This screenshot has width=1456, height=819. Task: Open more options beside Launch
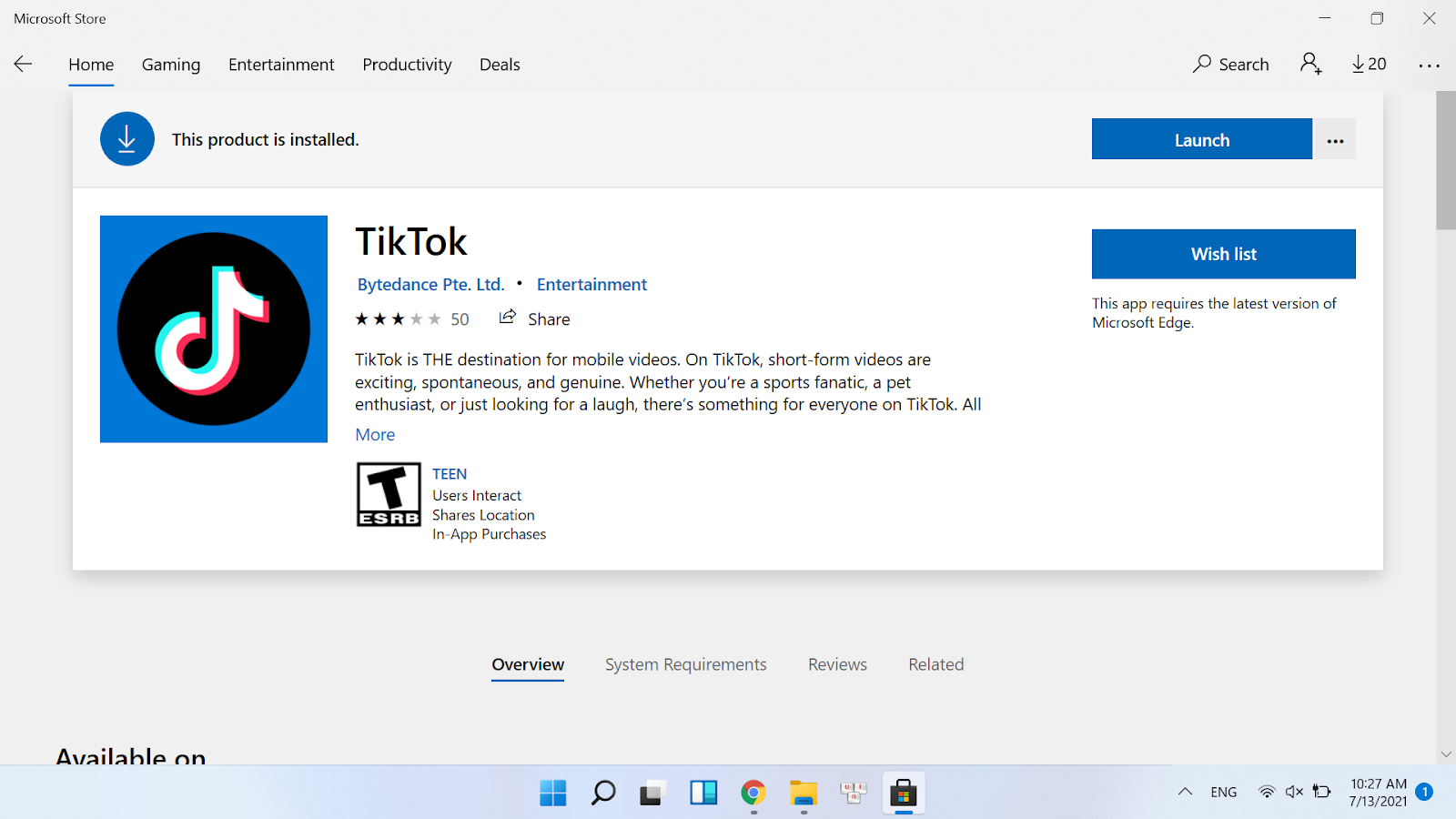tap(1335, 139)
